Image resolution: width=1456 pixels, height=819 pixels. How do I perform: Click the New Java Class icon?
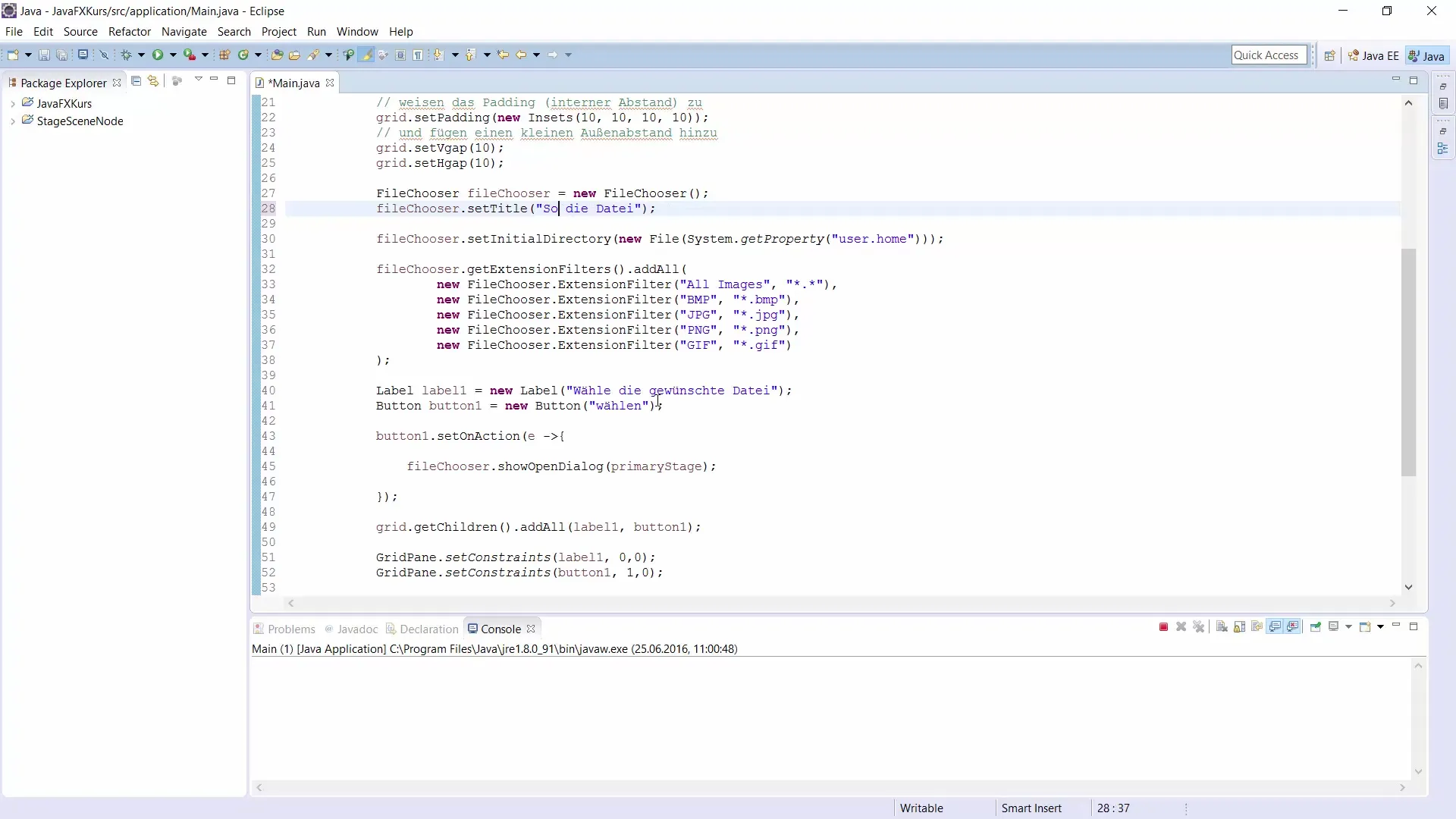coord(243,55)
